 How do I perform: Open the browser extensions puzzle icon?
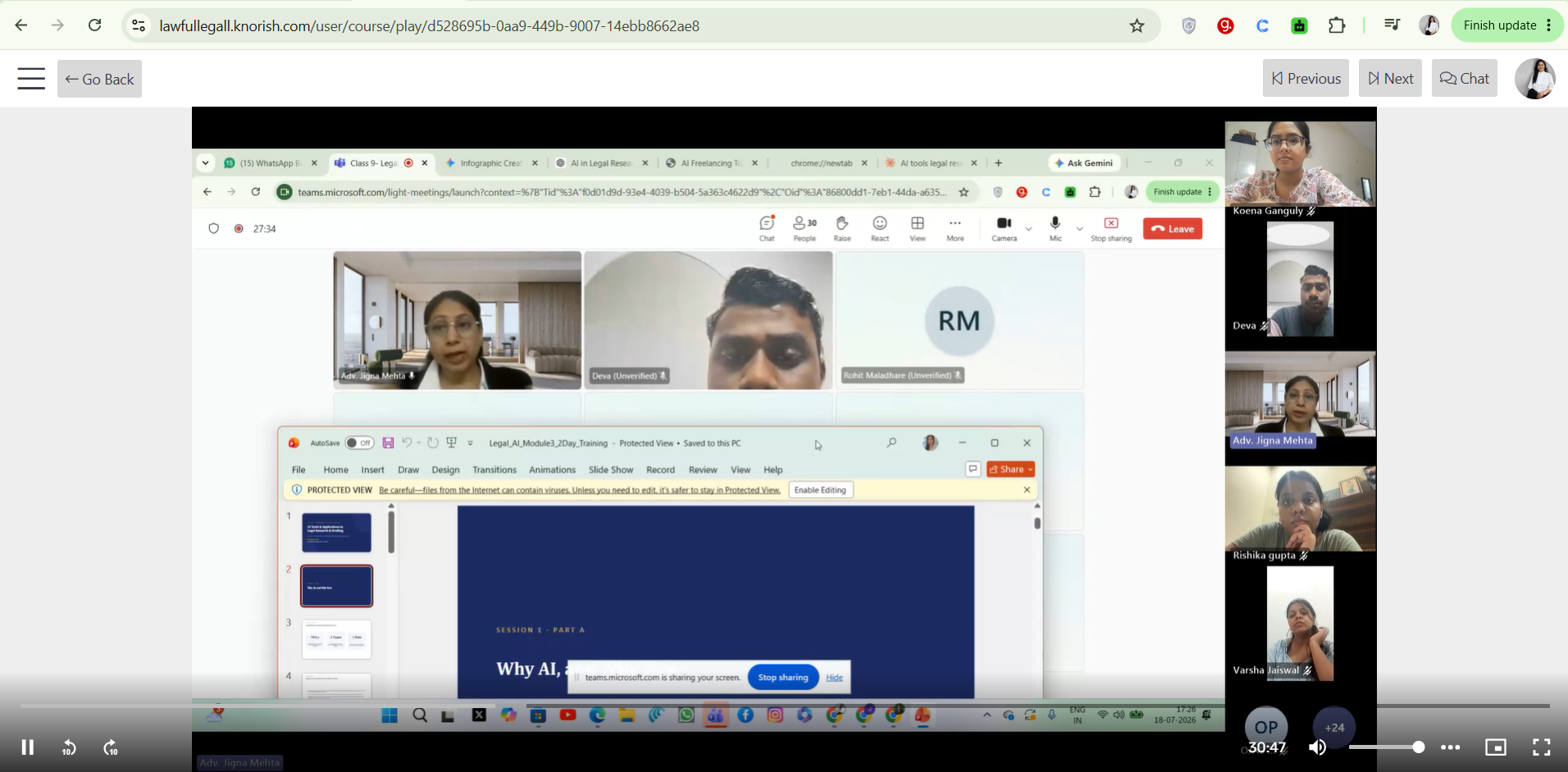[1337, 25]
